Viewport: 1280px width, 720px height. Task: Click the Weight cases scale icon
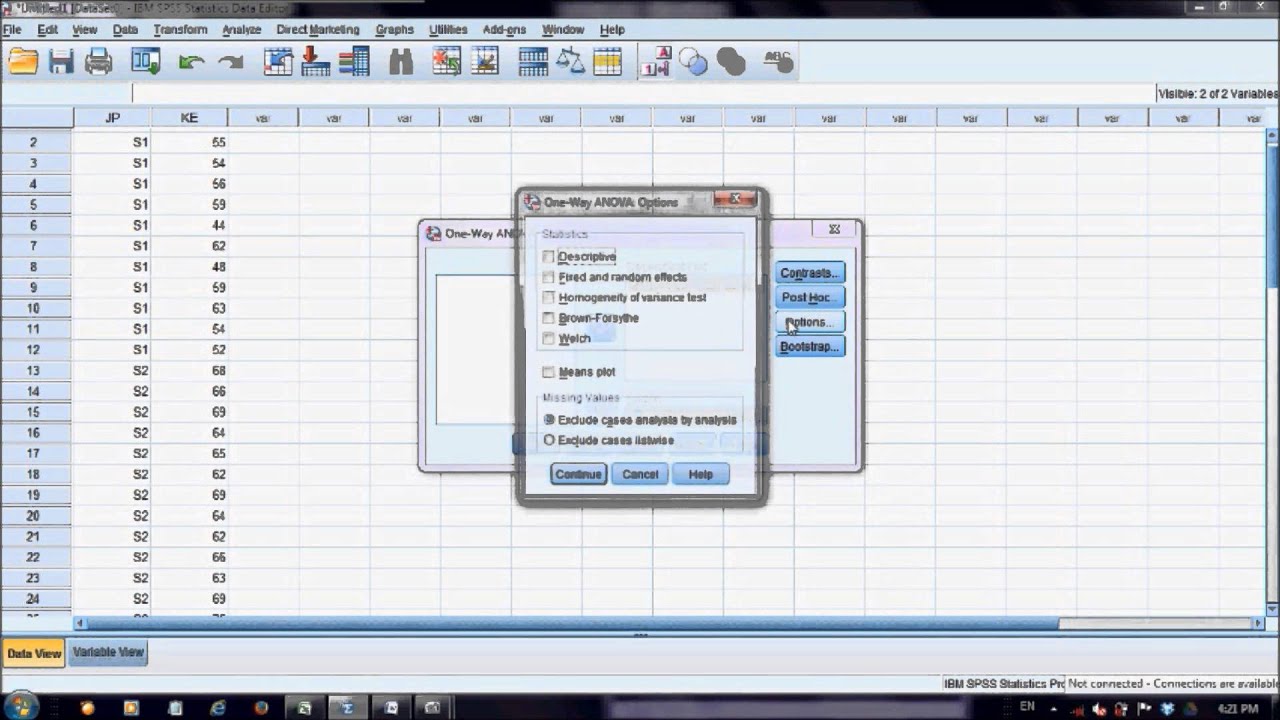click(x=570, y=62)
